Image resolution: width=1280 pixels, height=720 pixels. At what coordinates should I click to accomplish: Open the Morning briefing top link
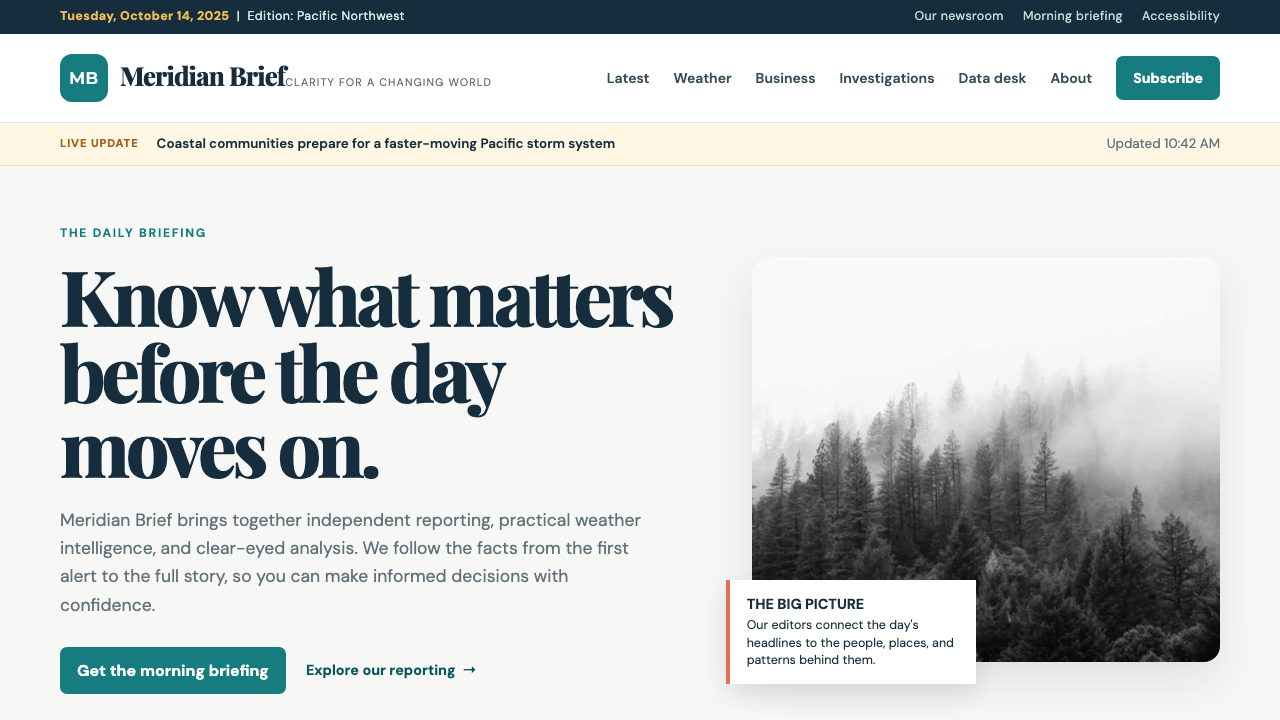(1072, 16)
